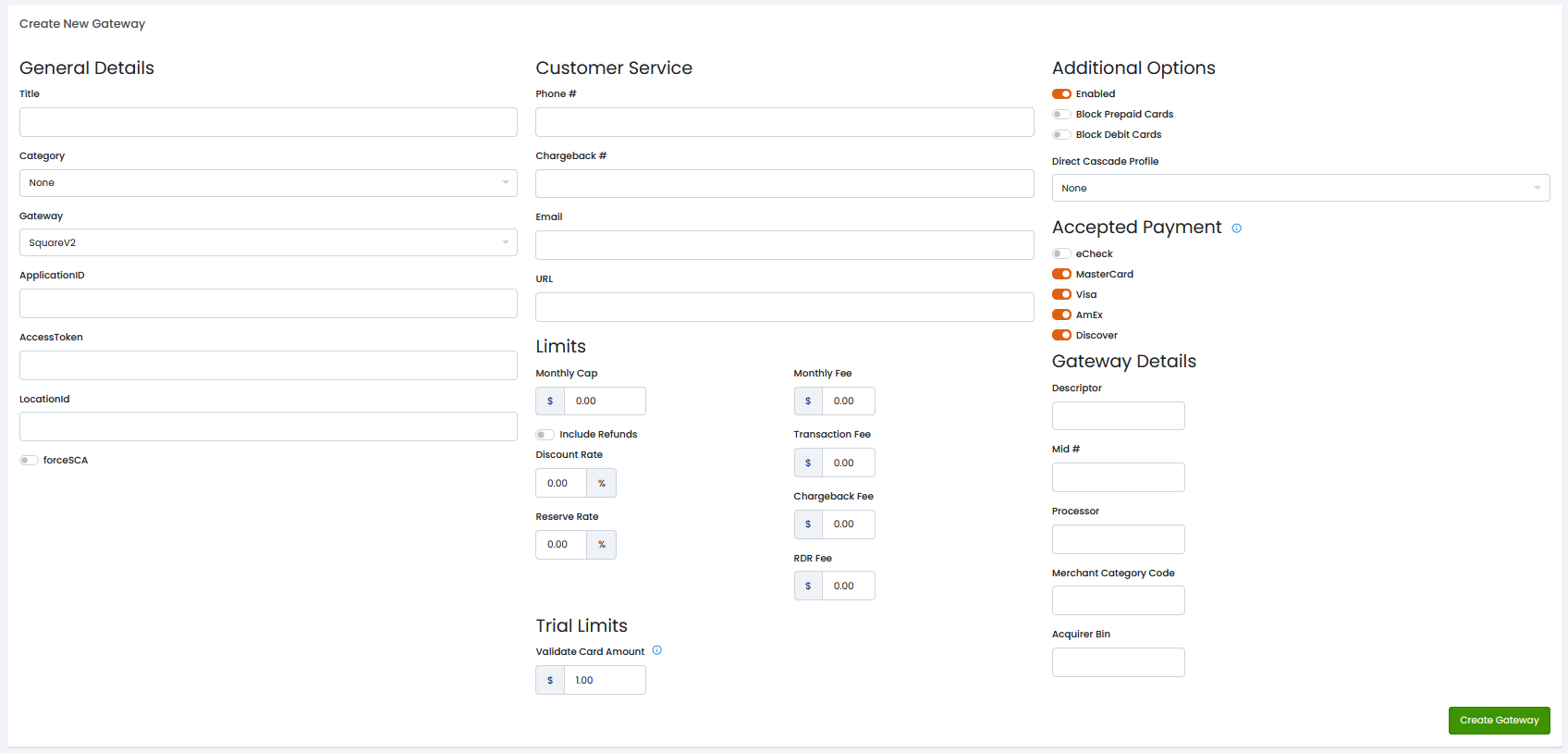Focus the Title input field
1568x753 pixels.
click(x=268, y=122)
